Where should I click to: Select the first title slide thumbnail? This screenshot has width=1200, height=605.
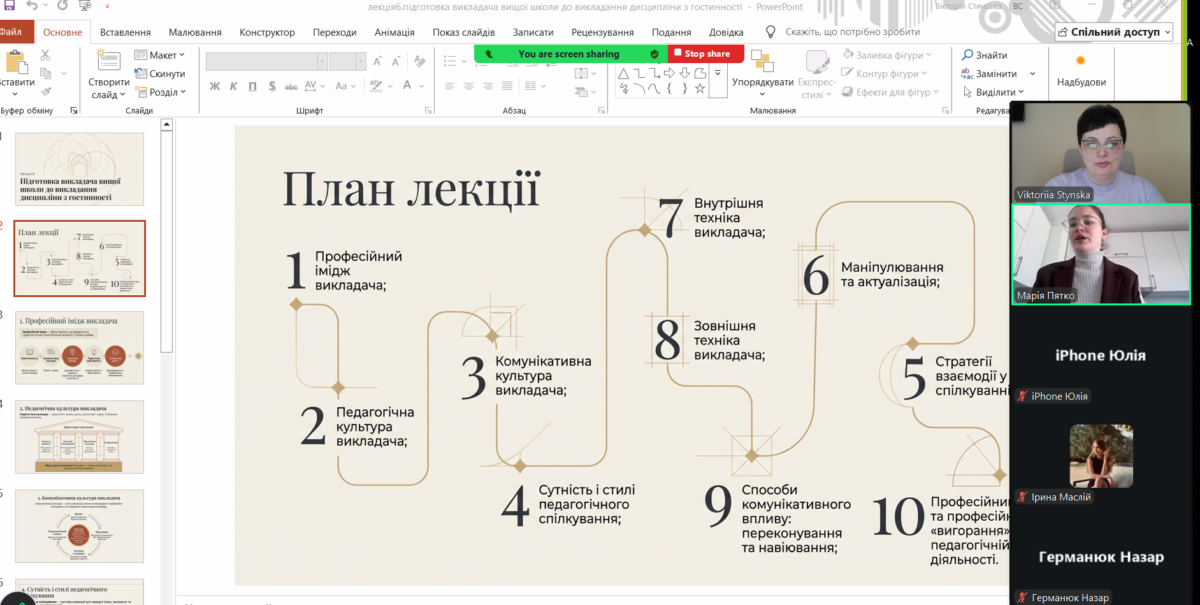coord(79,169)
